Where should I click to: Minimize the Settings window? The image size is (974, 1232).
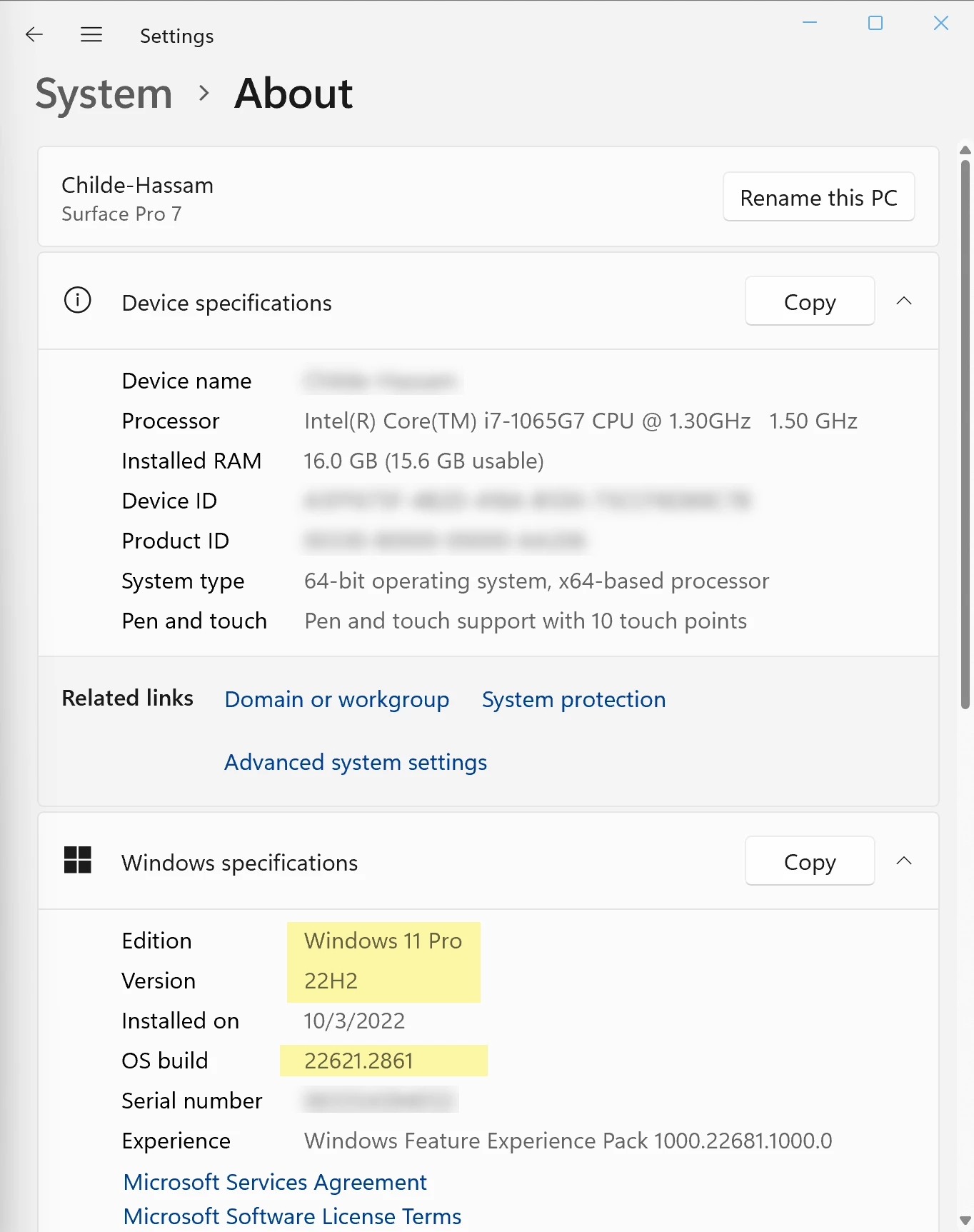pyautogui.click(x=810, y=23)
